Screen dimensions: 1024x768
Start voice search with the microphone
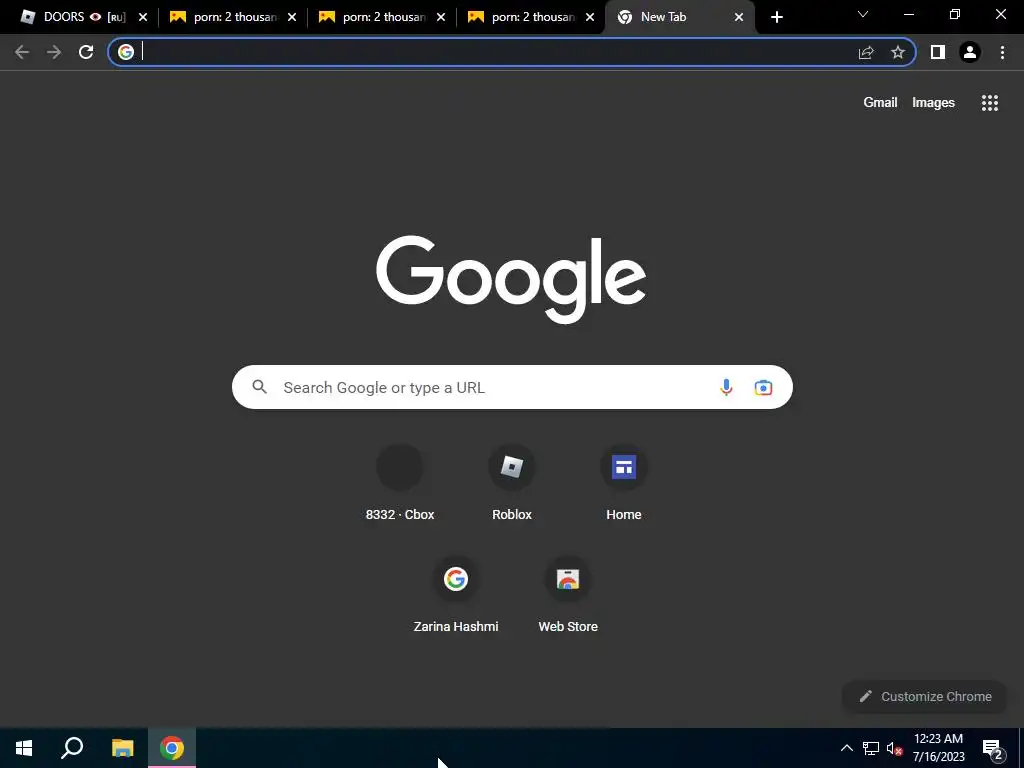point(726,387)
